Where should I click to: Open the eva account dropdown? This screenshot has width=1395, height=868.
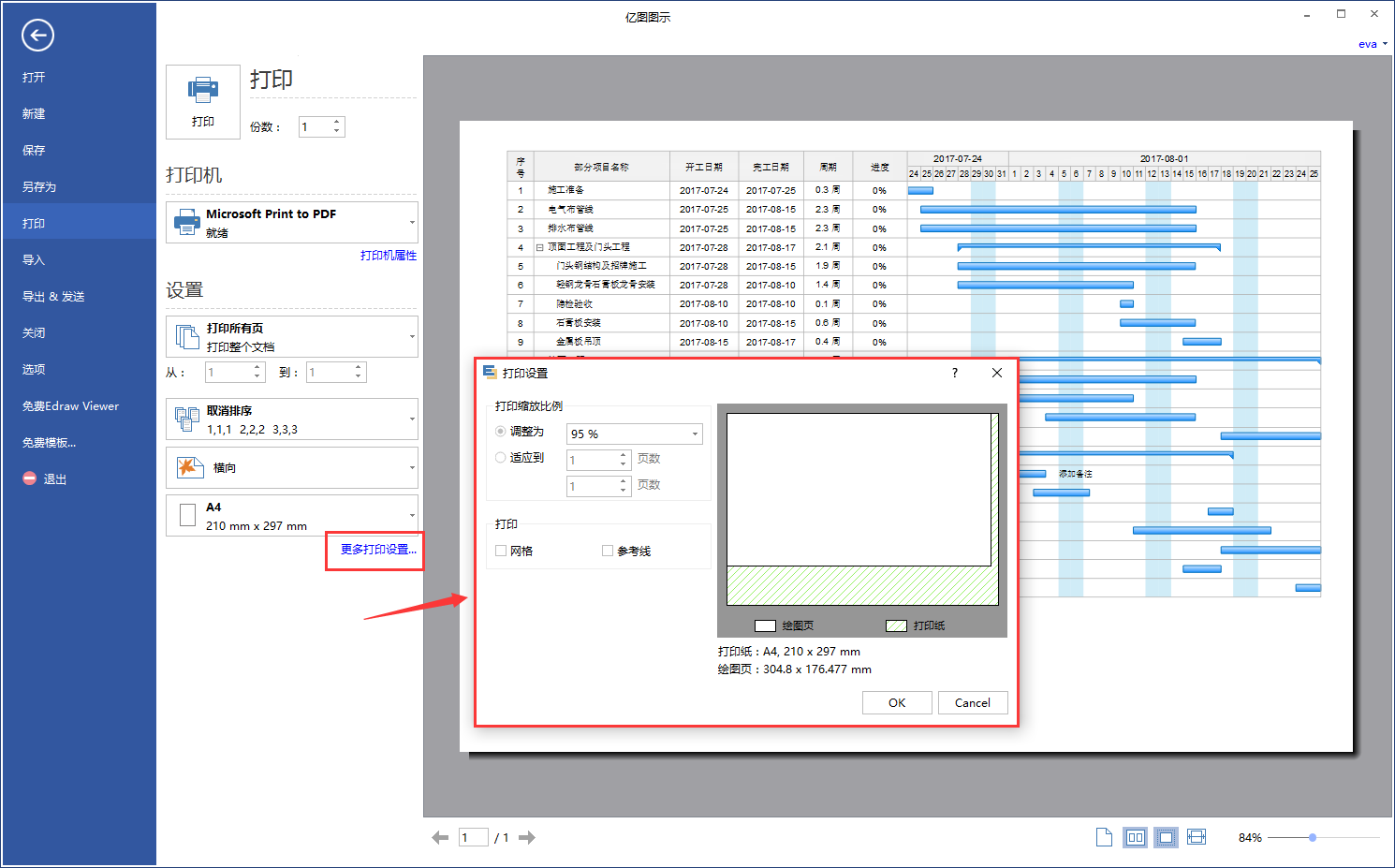coord(1373,44)
